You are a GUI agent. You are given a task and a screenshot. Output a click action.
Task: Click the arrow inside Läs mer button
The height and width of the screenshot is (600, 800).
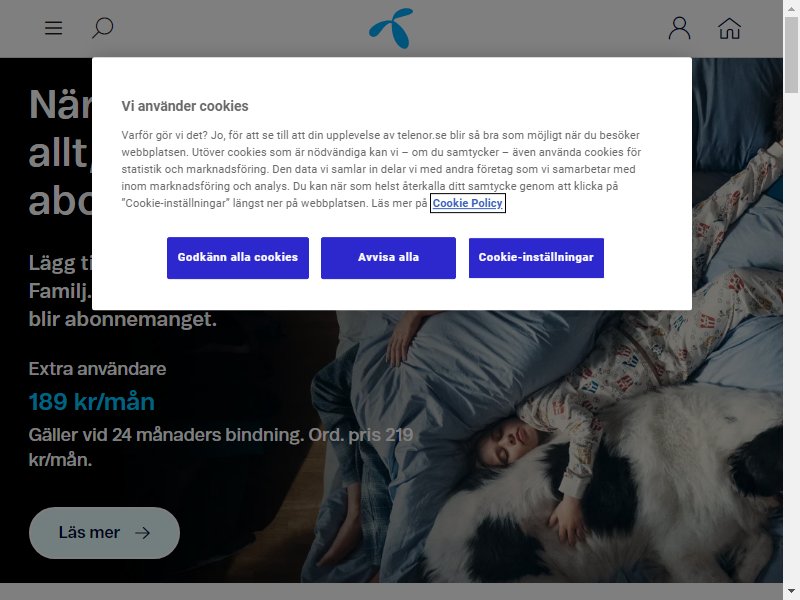[x=142, y=533]
